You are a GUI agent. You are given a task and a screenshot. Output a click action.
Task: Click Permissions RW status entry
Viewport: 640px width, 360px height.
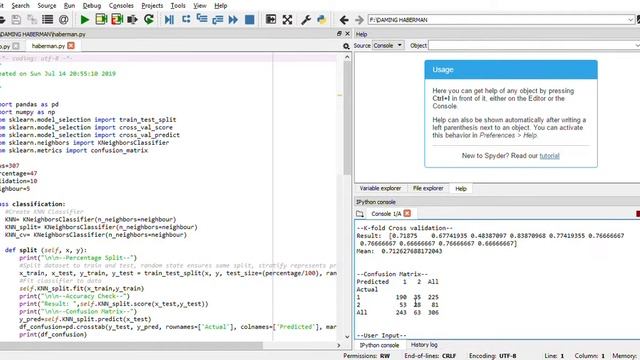pyautogui.click(x=367, y=356)
